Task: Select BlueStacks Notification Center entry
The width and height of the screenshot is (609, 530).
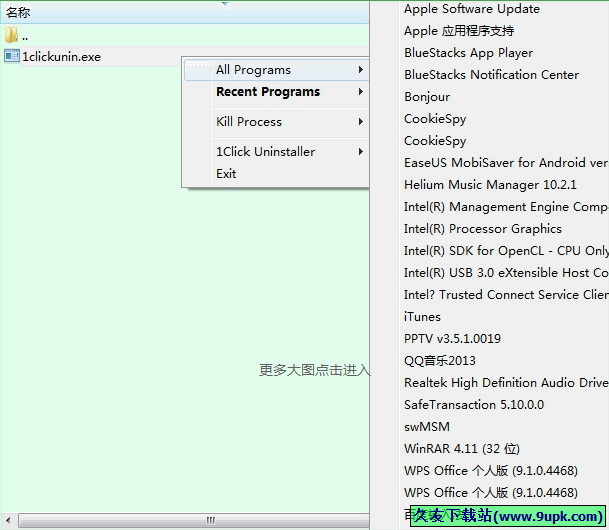Action: point(491,75)
